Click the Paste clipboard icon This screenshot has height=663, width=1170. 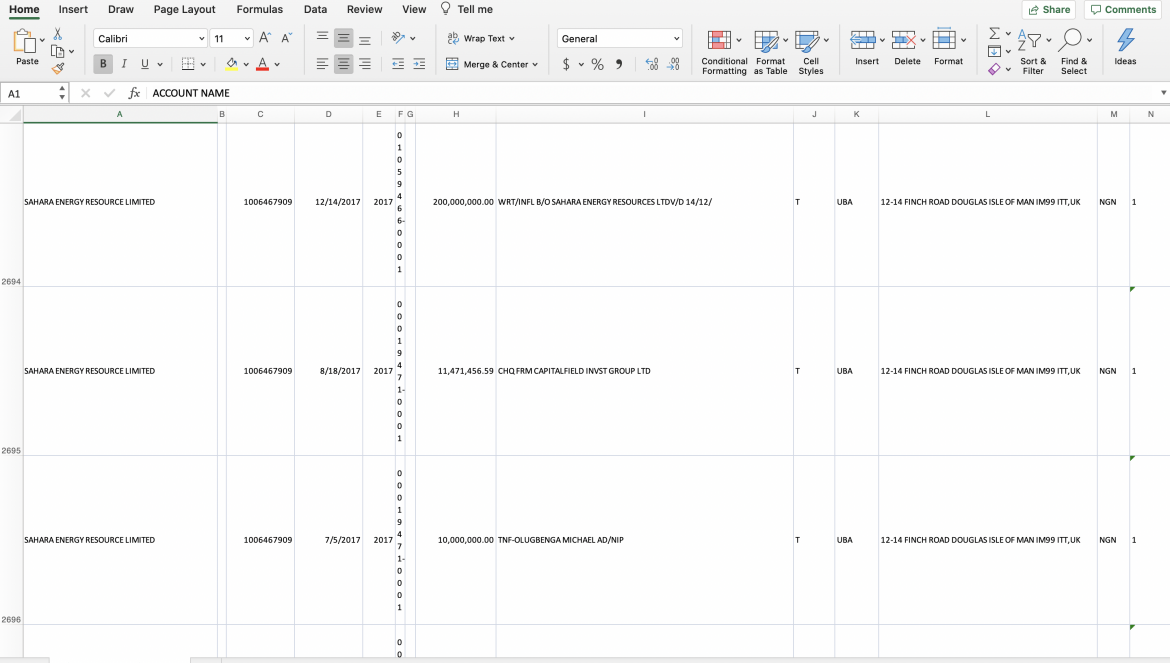25,42
